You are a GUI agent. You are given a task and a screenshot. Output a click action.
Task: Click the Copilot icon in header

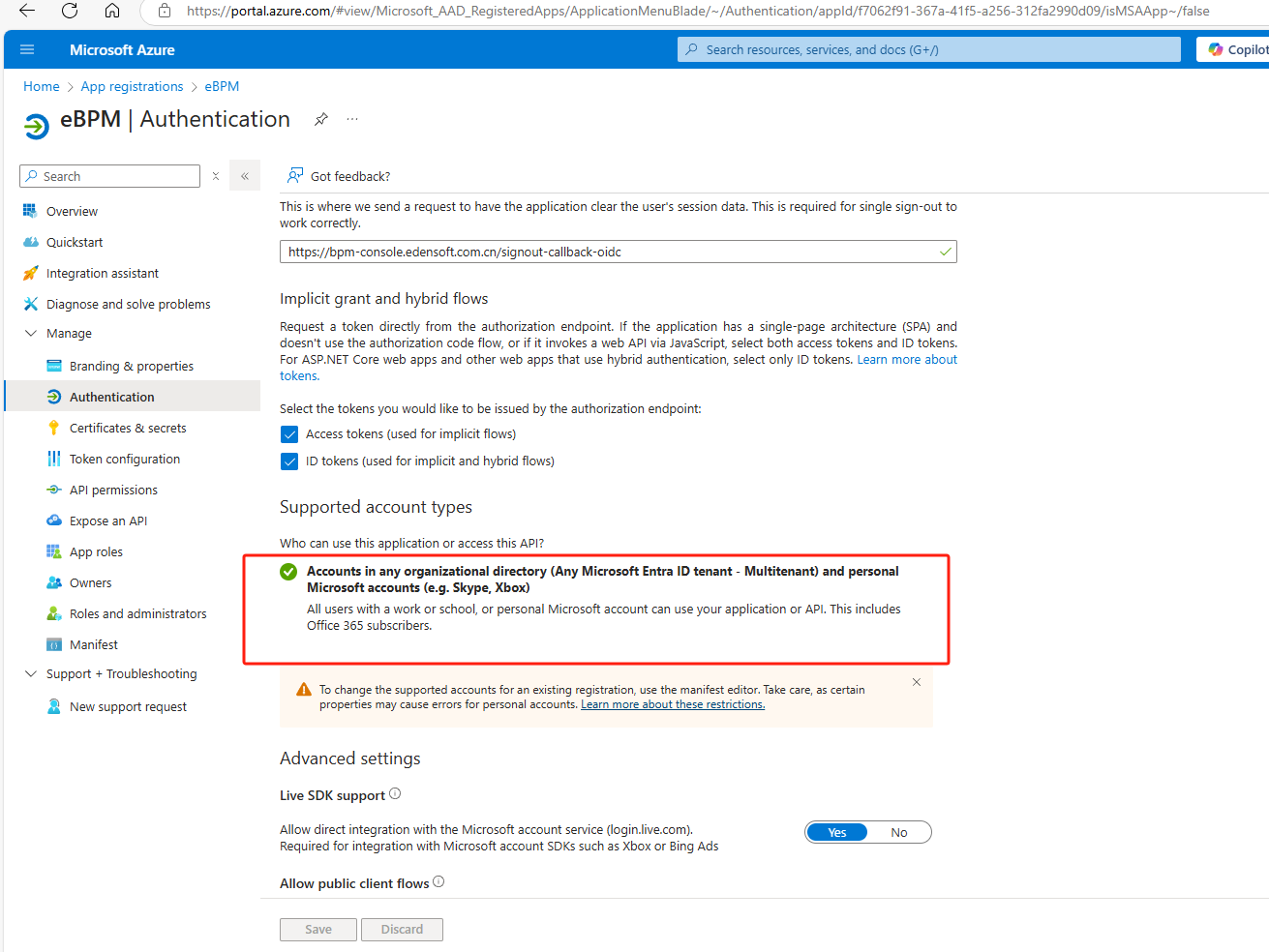[x=1216, y=49]
